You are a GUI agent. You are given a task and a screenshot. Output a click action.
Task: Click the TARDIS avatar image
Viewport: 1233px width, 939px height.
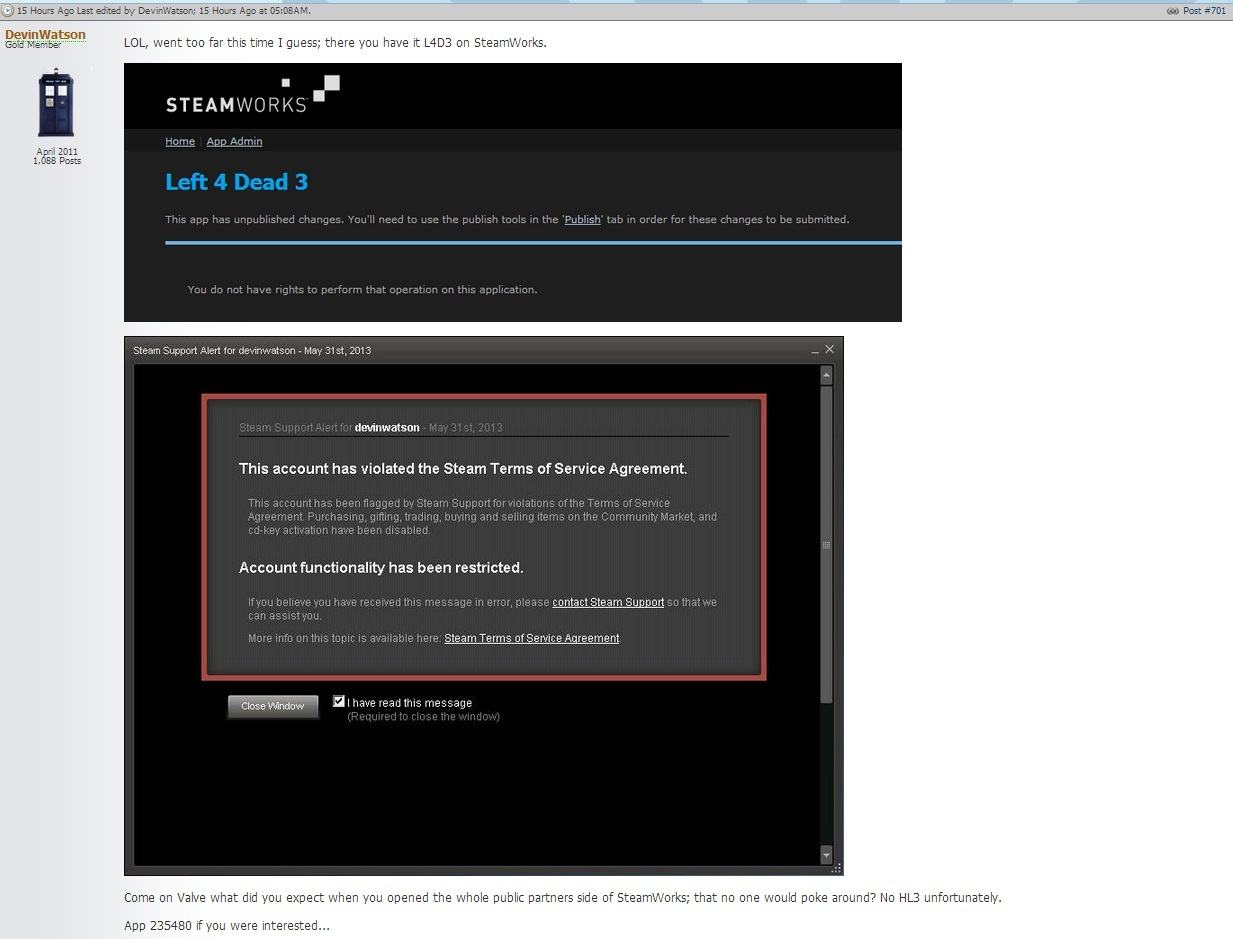coord(56,103)
